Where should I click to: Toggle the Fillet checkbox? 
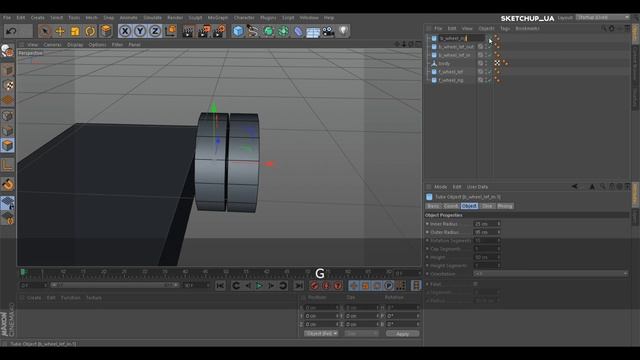coord(476,284)
